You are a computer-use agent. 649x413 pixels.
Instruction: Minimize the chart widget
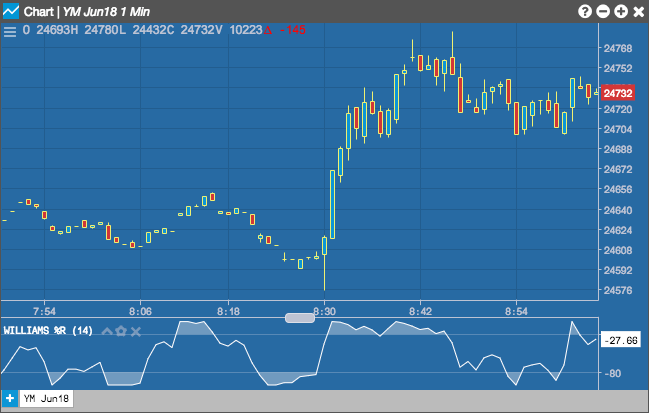603,12
